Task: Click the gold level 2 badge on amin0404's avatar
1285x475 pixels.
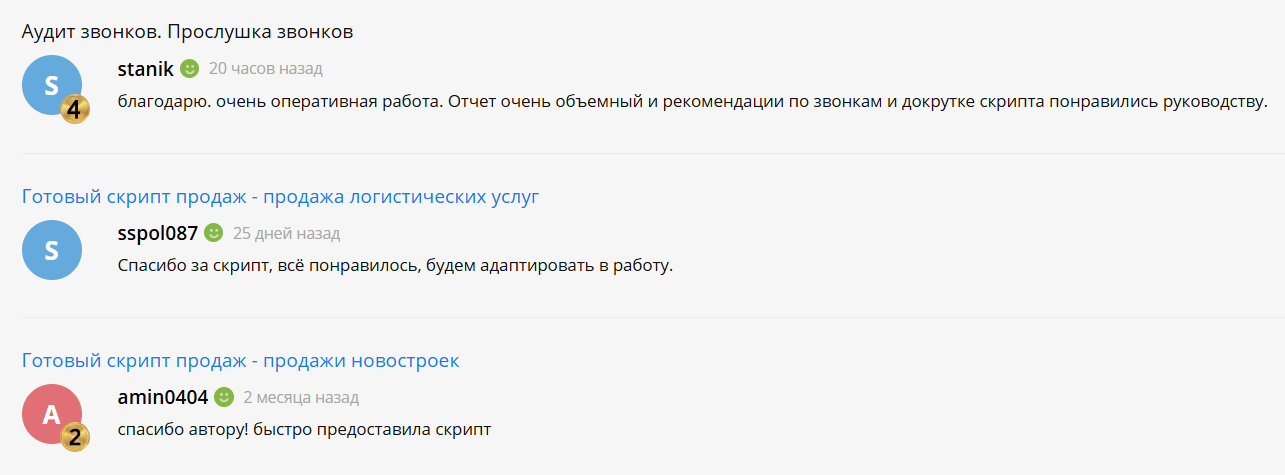Action: tap(75, 437)
